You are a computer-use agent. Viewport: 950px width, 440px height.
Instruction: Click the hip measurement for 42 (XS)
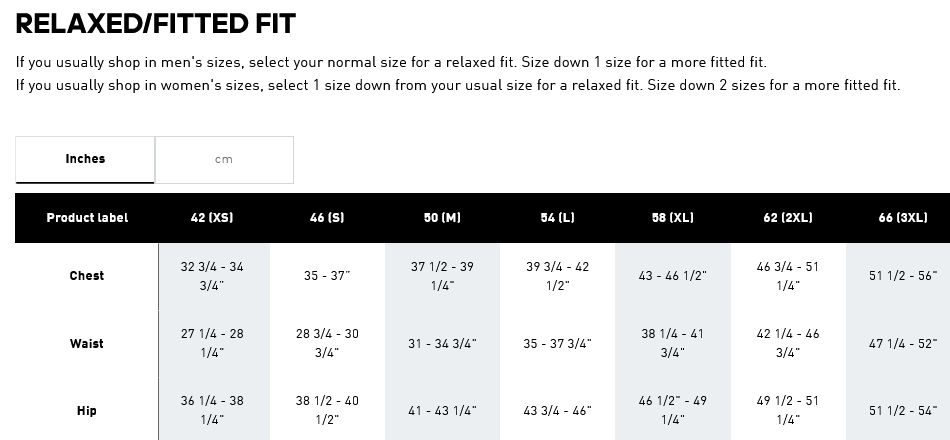[212, 410]
